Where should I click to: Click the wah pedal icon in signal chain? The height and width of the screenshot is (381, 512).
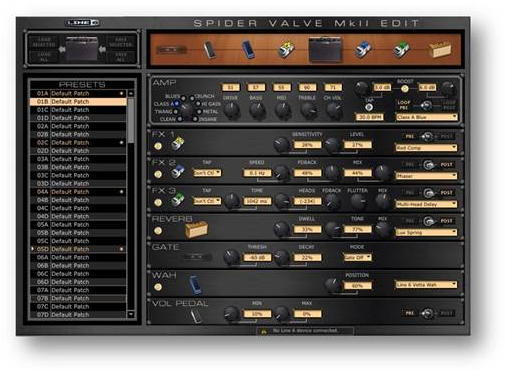pyautogui.click(x=248, y=50)
